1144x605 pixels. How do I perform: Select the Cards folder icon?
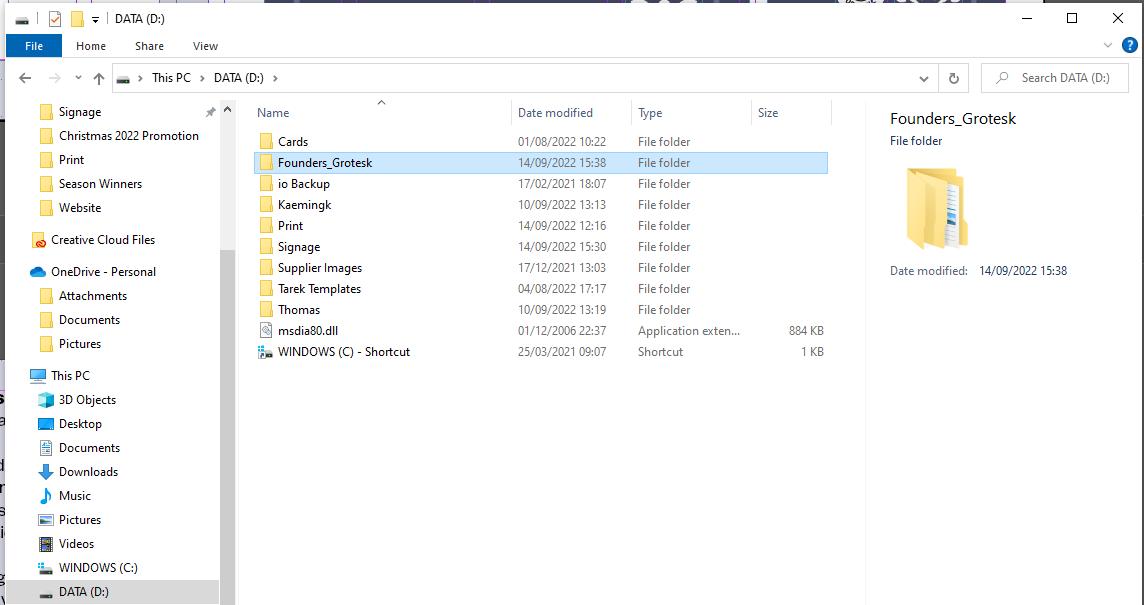266,142
